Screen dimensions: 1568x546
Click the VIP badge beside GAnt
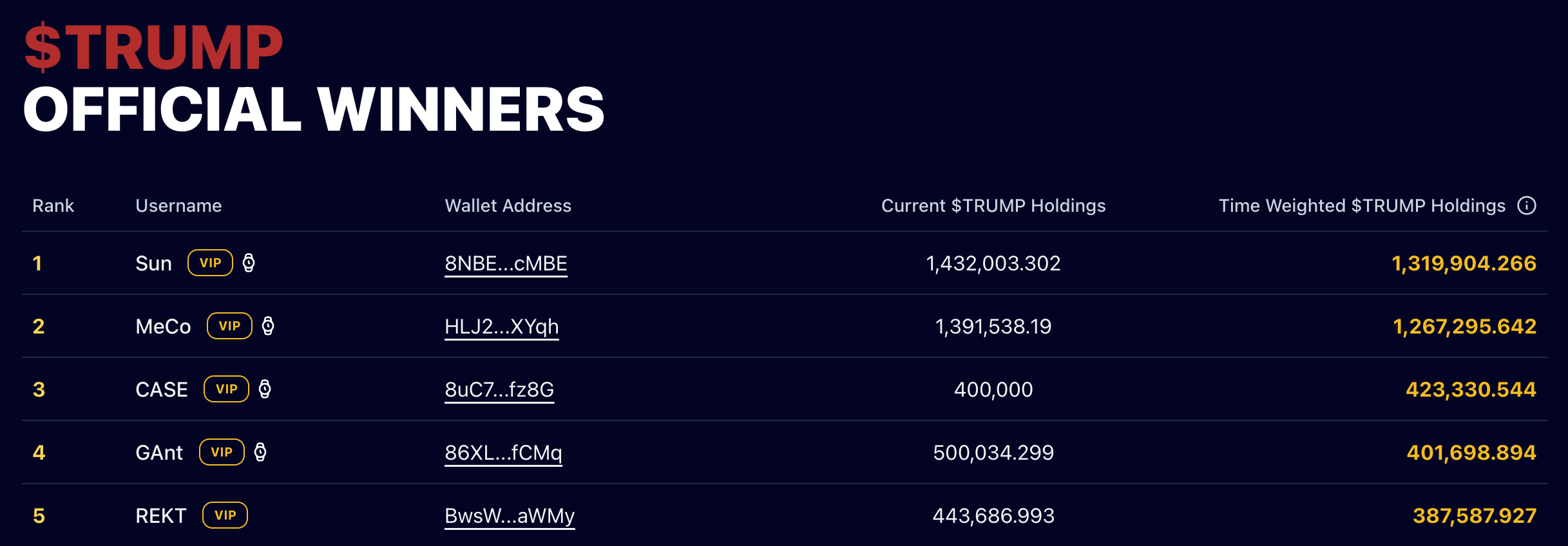pos(222,452)
